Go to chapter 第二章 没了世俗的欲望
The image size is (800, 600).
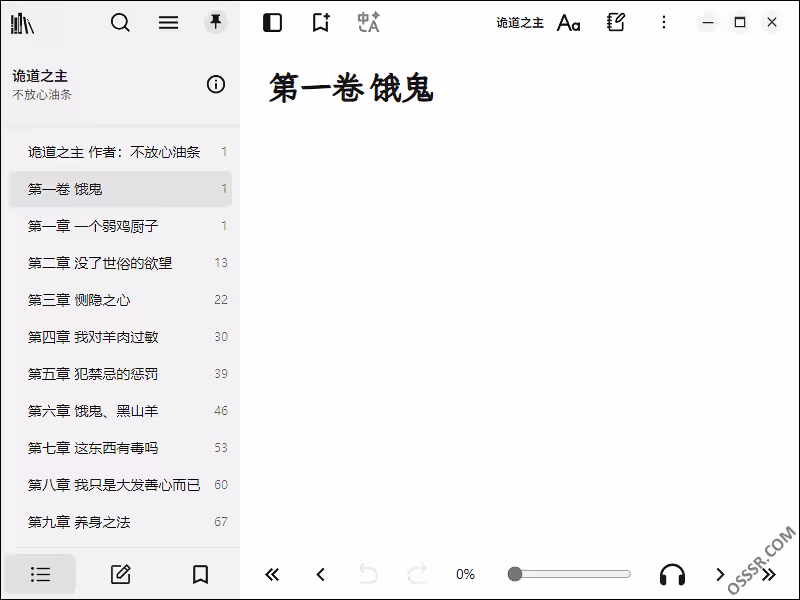(x=120, y=263)
